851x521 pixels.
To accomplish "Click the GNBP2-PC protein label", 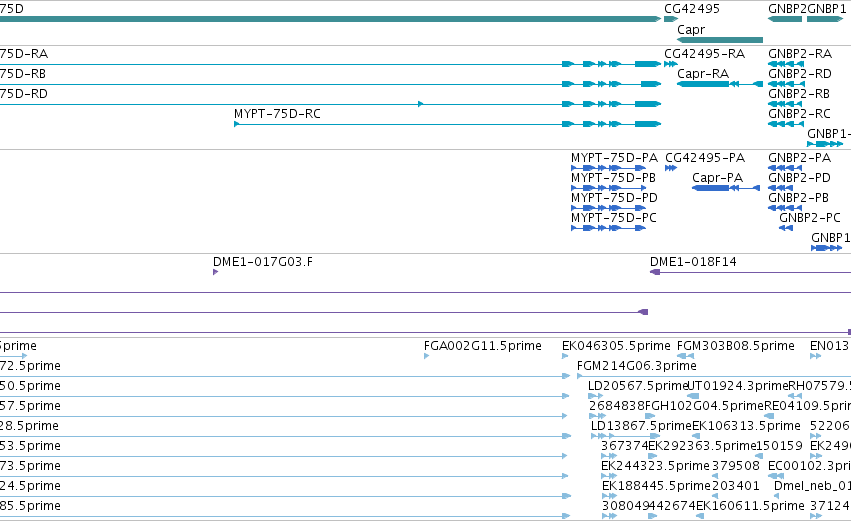I will coord(810,218).
